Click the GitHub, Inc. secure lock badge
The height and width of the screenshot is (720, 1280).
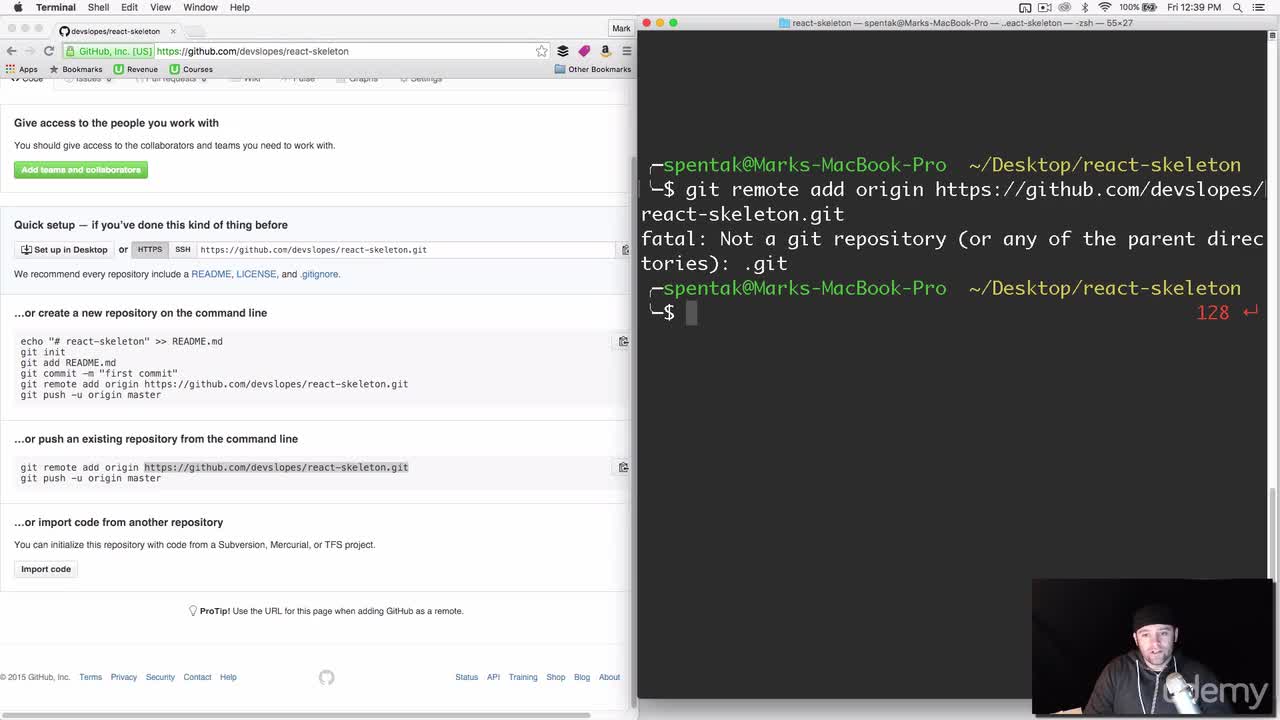(110, 51)
